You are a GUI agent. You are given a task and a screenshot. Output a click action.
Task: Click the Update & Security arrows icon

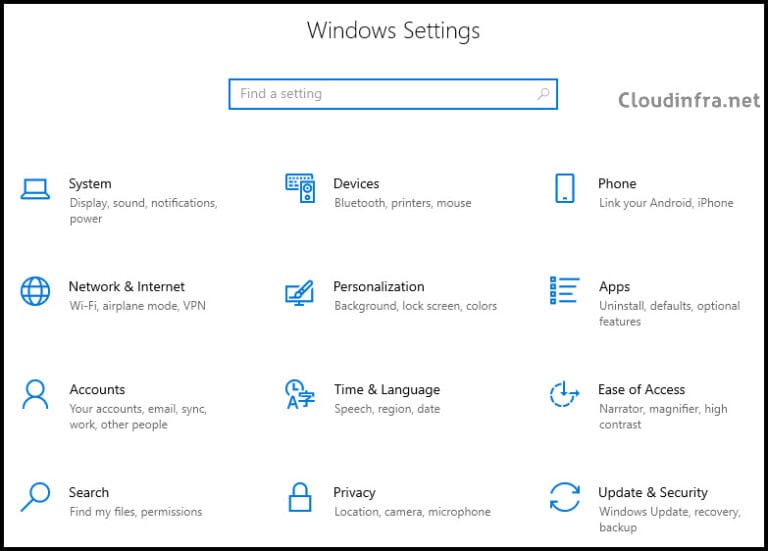click(564, 497)
